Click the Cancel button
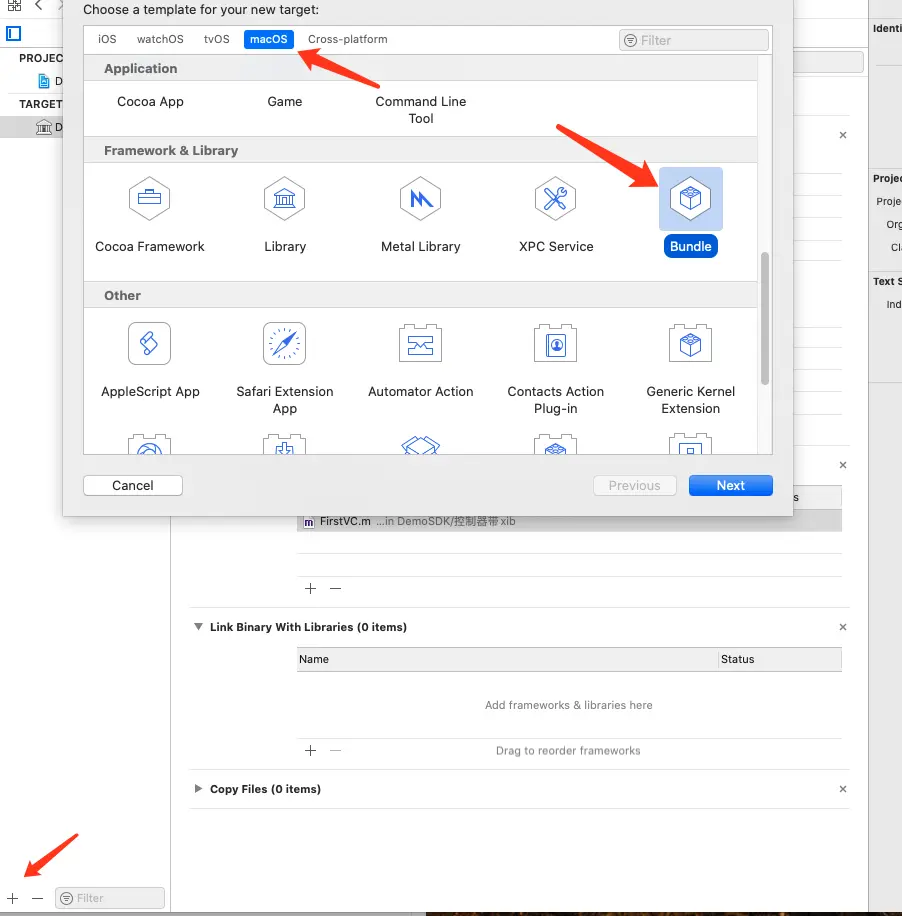Screen dimensions: 902x916 [133, 485]
